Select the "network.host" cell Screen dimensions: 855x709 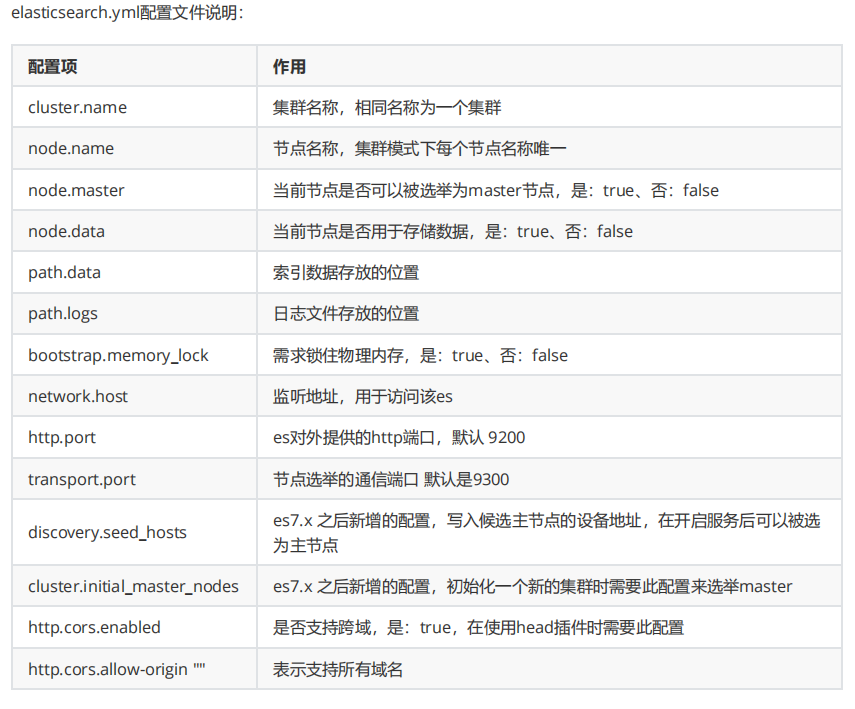click(134, 396)
